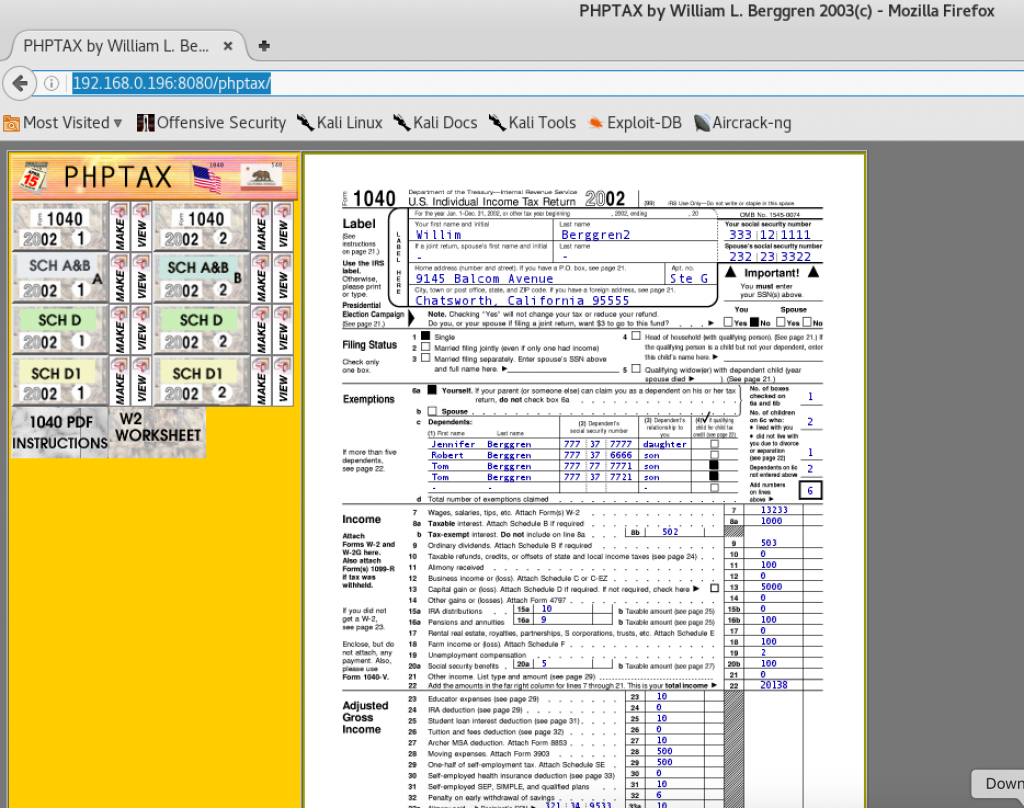Open the Exploit-DB bookmark

(635, 123)
